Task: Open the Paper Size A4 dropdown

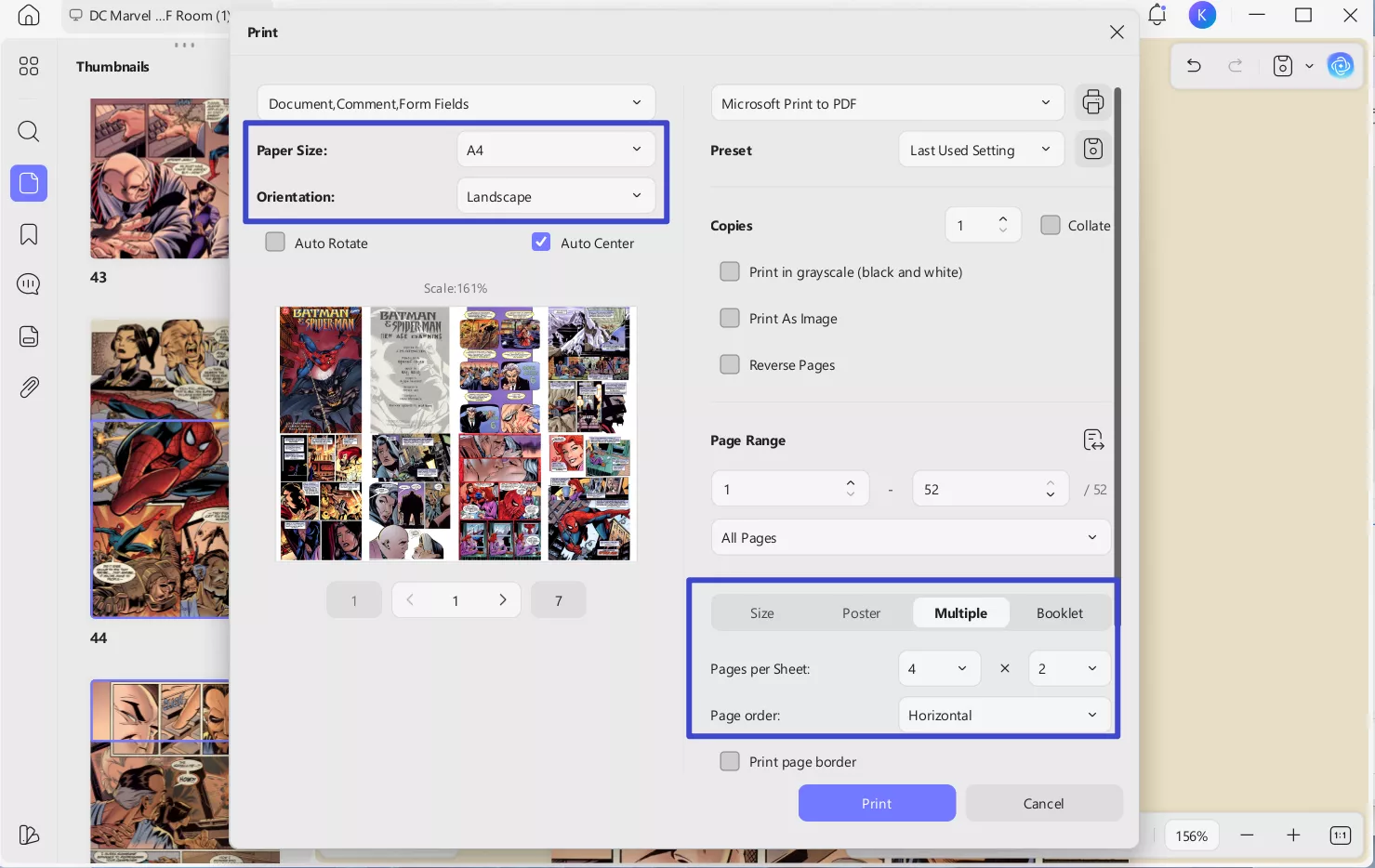Action: (x=555, y=150)
